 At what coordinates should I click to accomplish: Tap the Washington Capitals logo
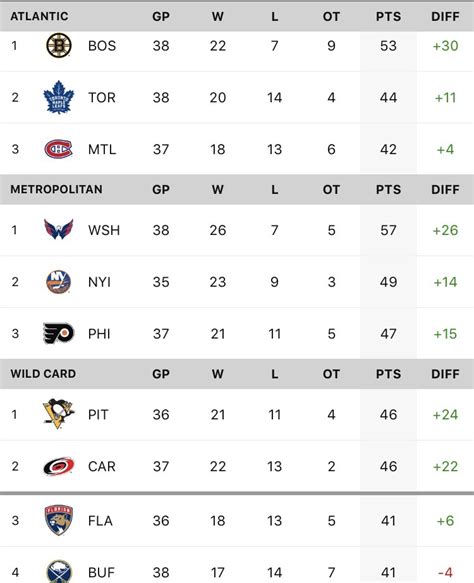pyautogui.click(x=58, y=229)
